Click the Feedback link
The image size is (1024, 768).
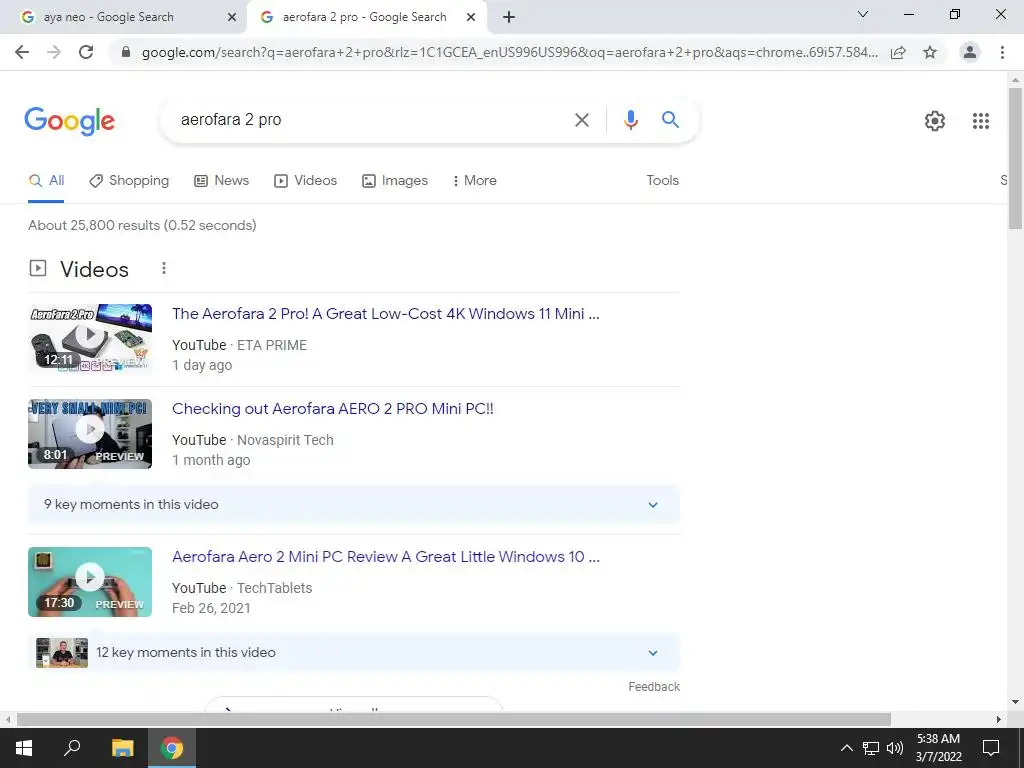coord(654,687)
